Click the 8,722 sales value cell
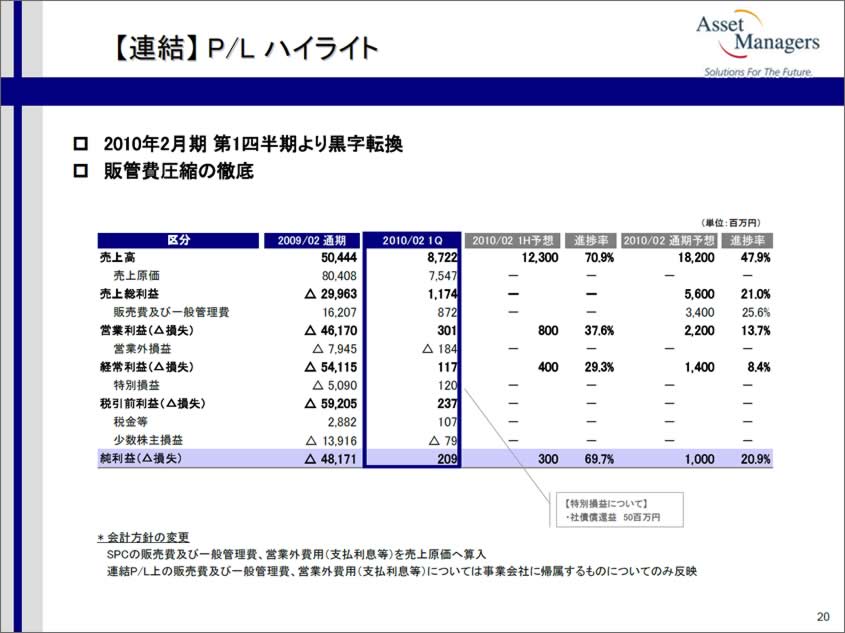845x633 pixels. pyautogui.click(x=437, y=258)
